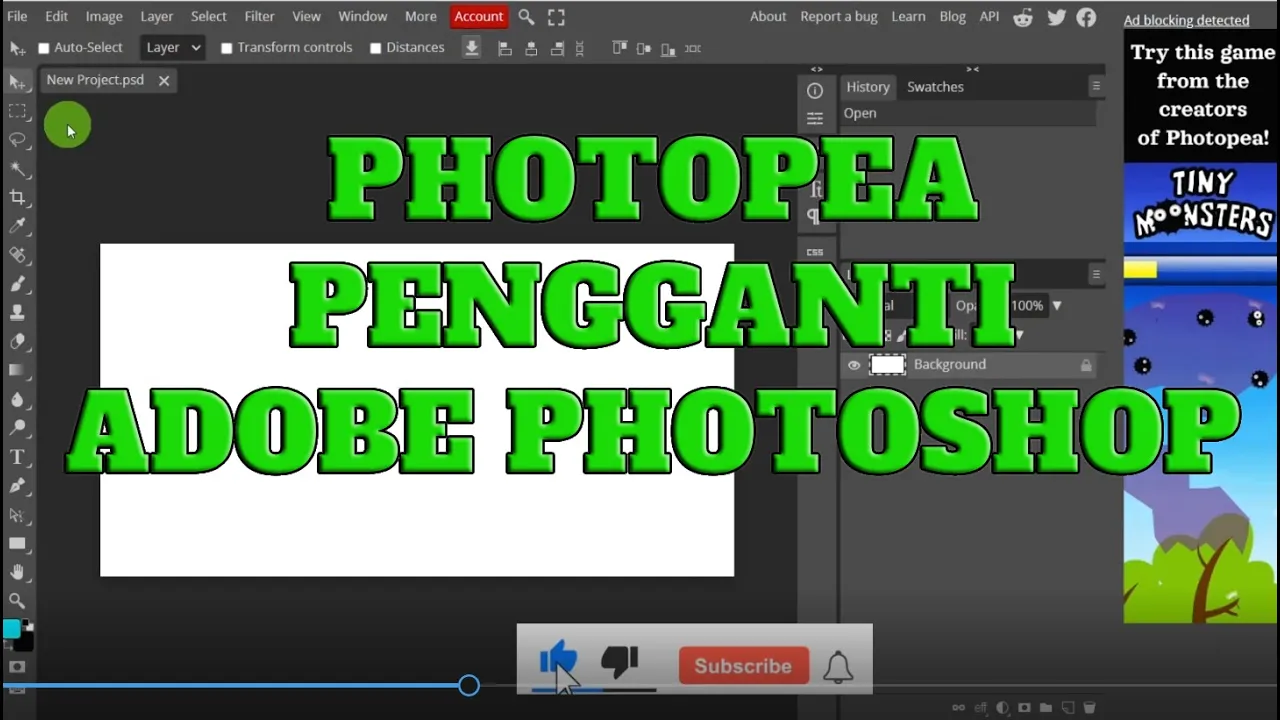Select the Rectangle Select tool
The height and width of the screenshot is (720, 1280).
[17, 111]
